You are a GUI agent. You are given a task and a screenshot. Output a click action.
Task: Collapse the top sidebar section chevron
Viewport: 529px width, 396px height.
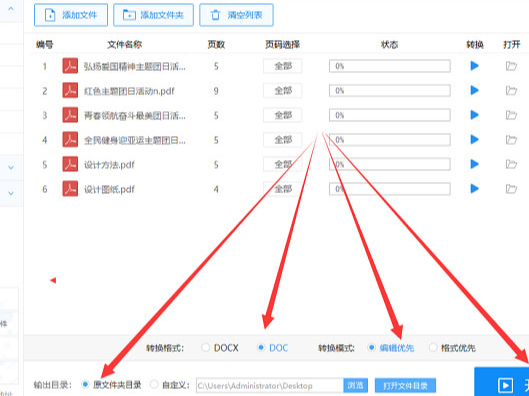pyautogui.click(x=11, y=8)
